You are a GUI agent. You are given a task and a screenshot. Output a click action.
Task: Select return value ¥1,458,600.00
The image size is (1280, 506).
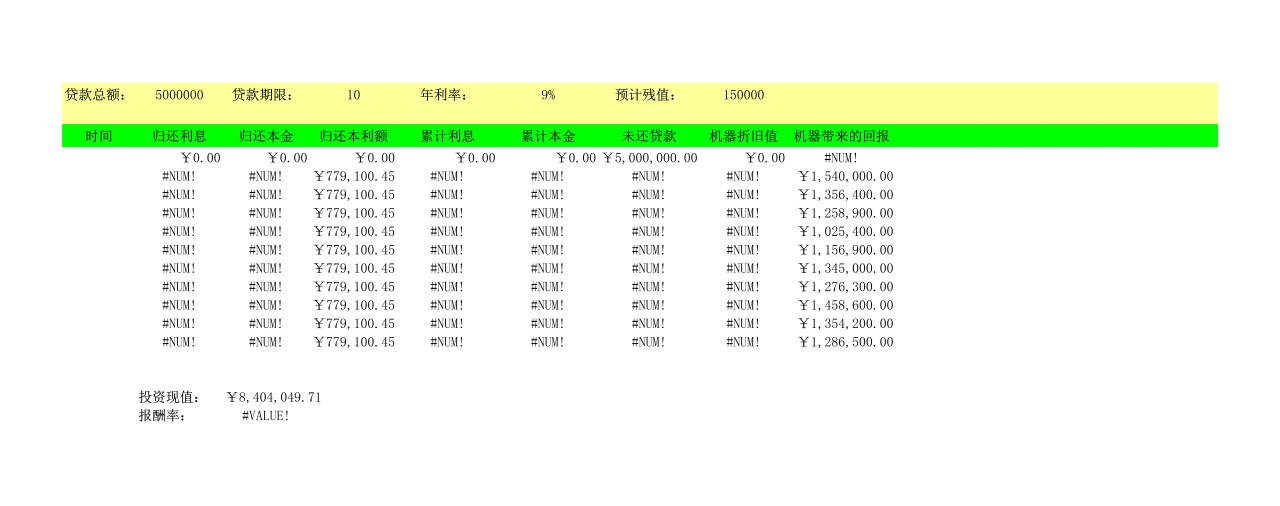[846, 305]
